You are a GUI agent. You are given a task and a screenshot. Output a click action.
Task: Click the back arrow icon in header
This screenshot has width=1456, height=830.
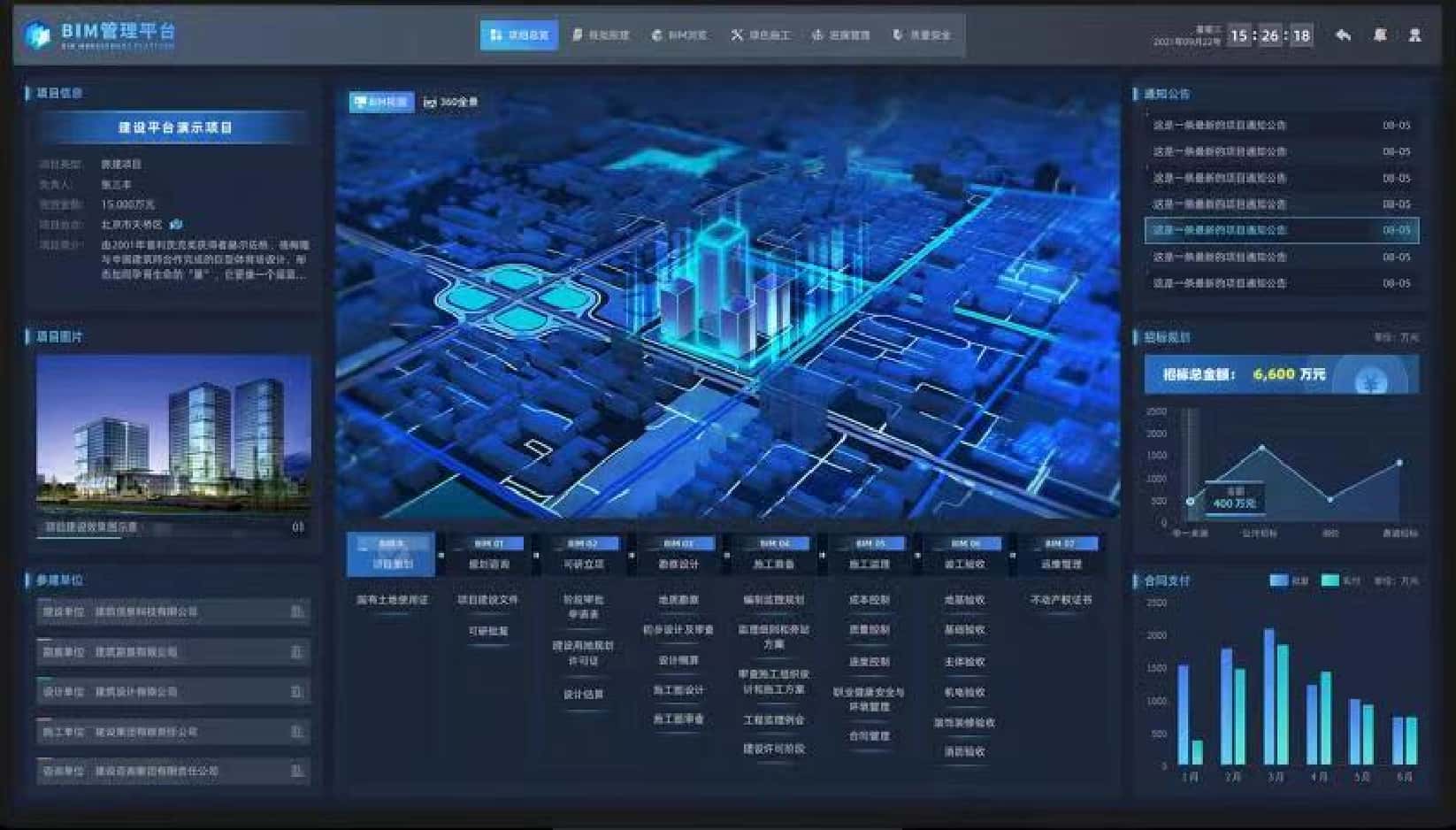pos(1343,35)
